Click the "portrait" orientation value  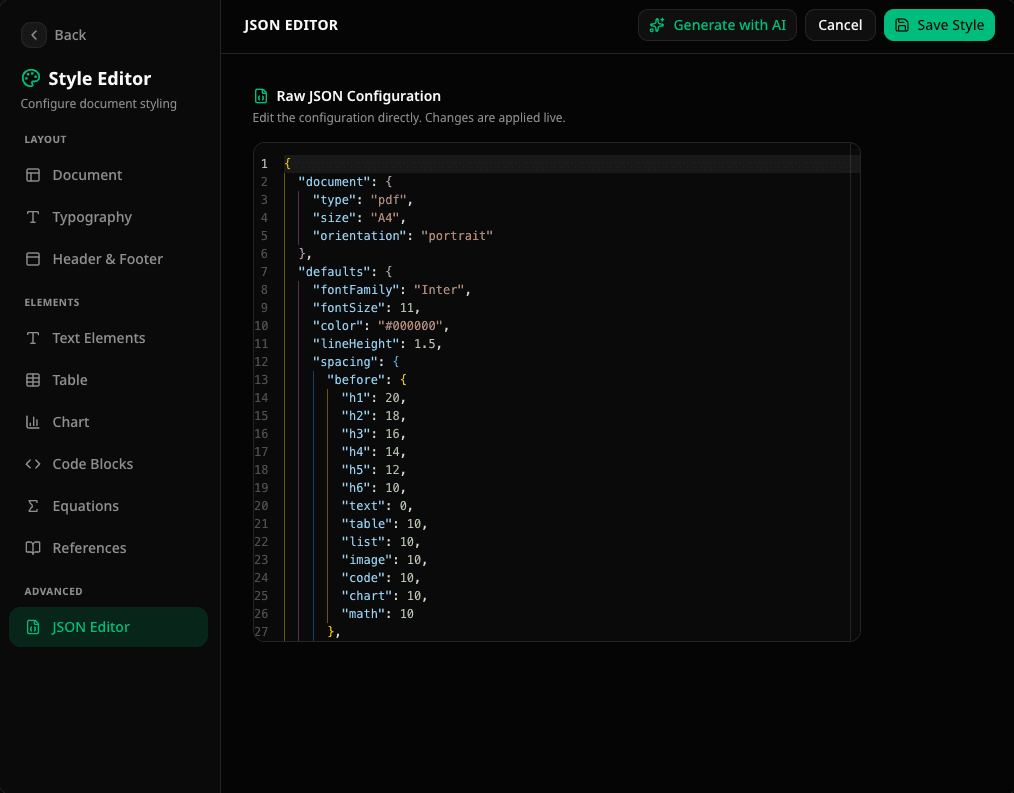[x=457, y=236]
